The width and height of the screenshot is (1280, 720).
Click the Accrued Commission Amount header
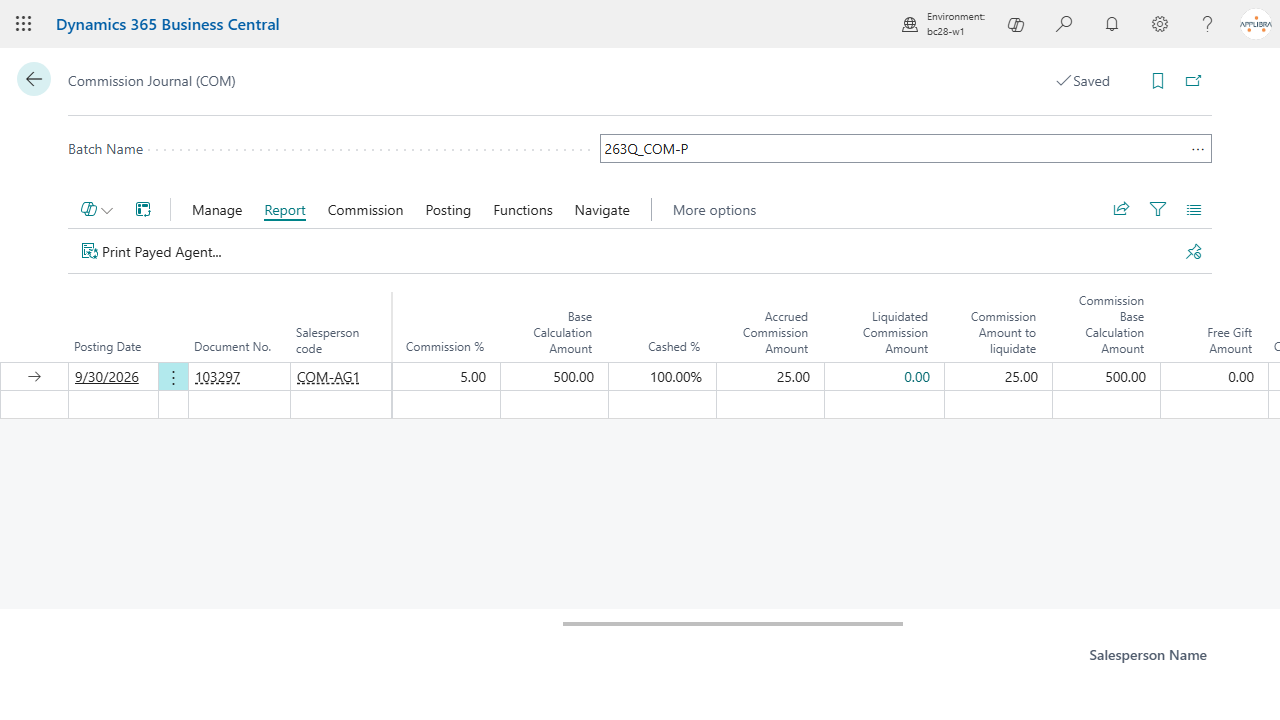click(x=775, y=333)
